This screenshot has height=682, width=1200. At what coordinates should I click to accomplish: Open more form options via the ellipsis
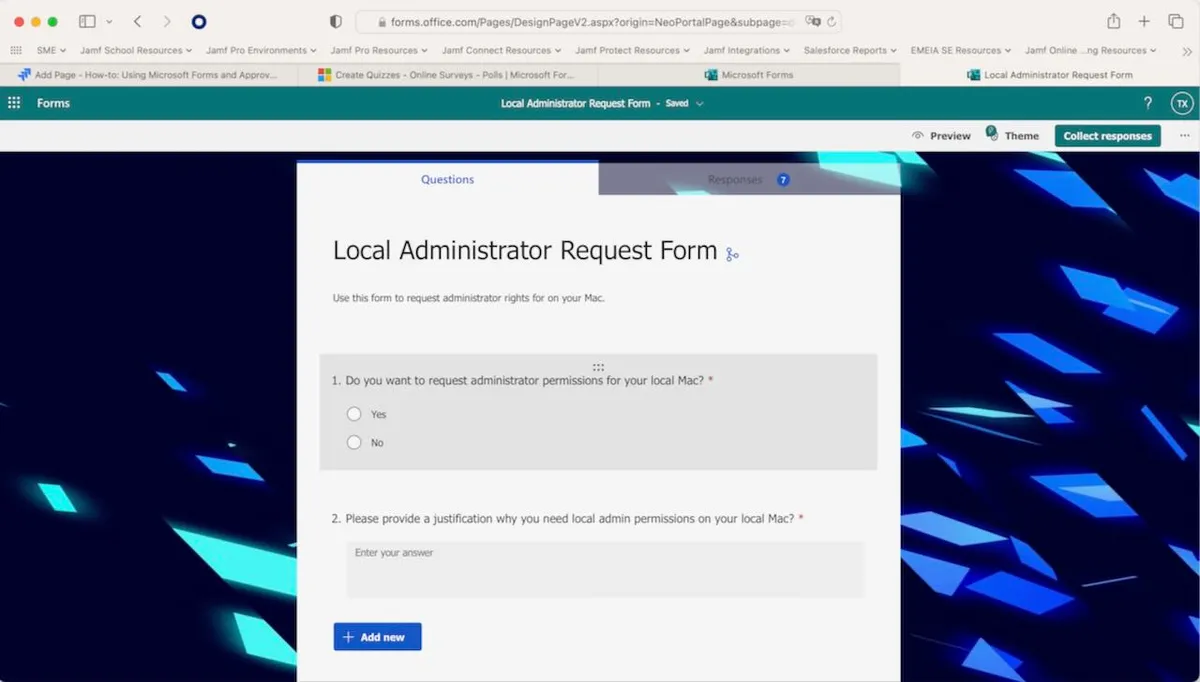(x=1183, y=135)
